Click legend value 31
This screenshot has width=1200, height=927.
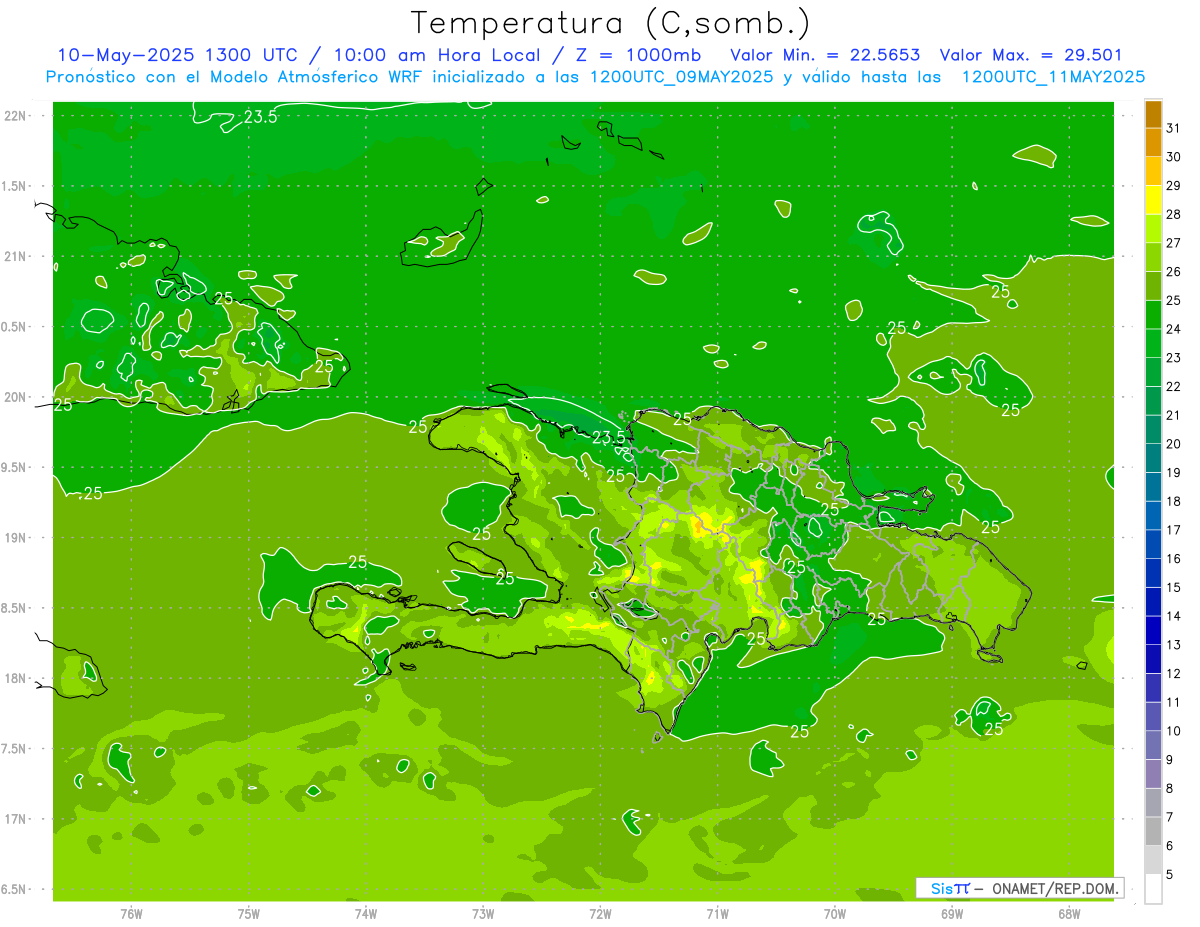tap(1174, 128)
